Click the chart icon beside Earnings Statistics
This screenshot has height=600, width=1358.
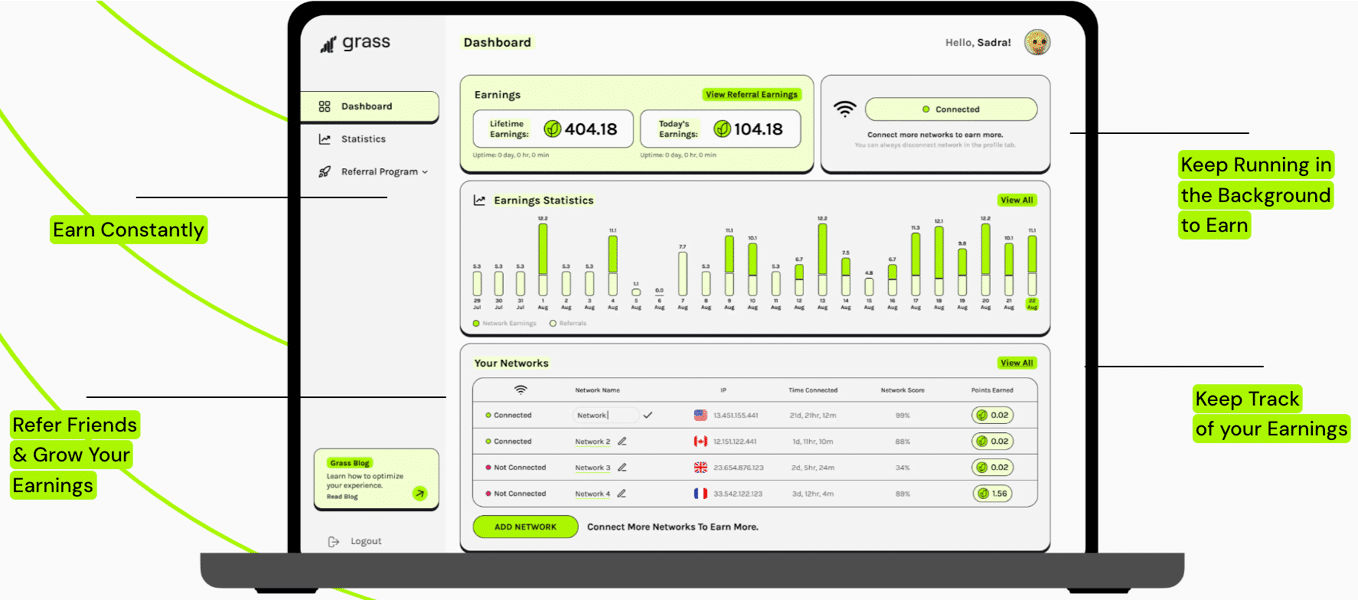[x=479, y=200]
